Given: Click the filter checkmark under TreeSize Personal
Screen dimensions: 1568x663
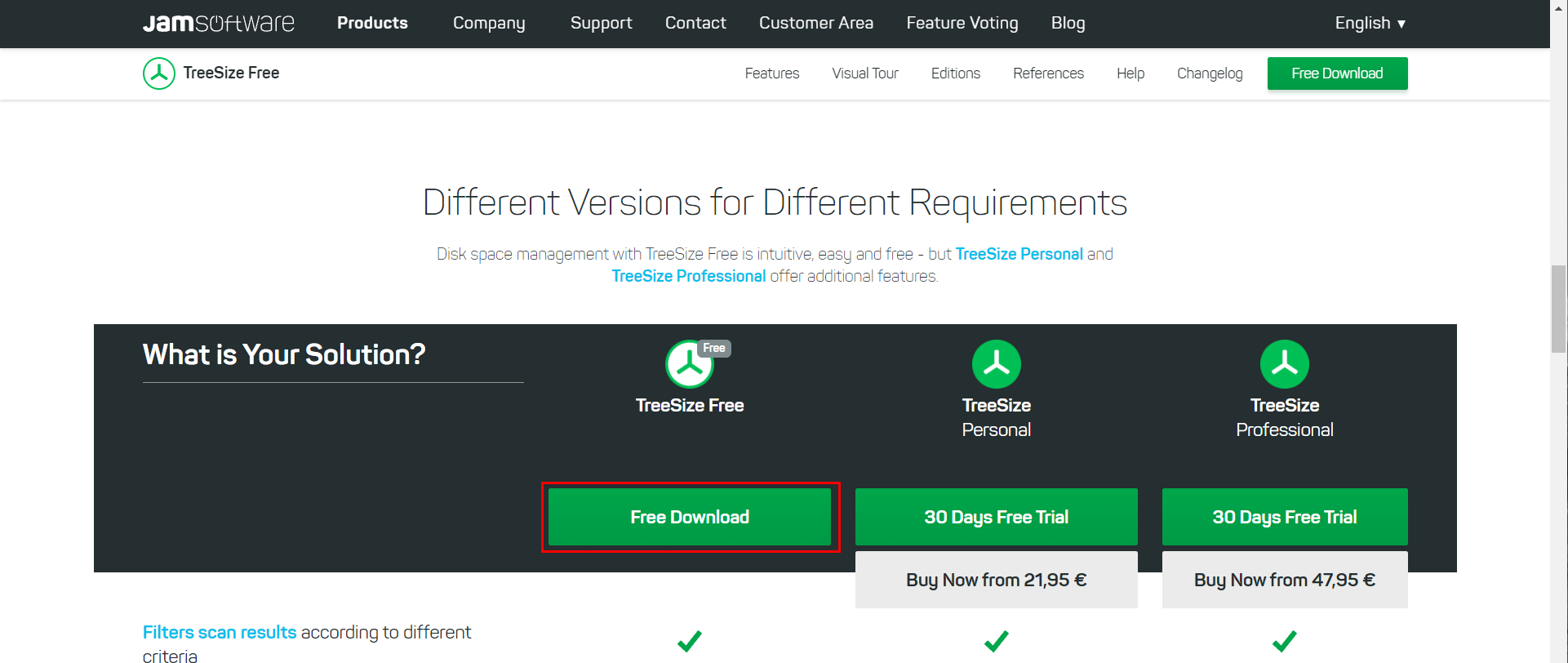Looking at the screenshot, I should [996, 641].
